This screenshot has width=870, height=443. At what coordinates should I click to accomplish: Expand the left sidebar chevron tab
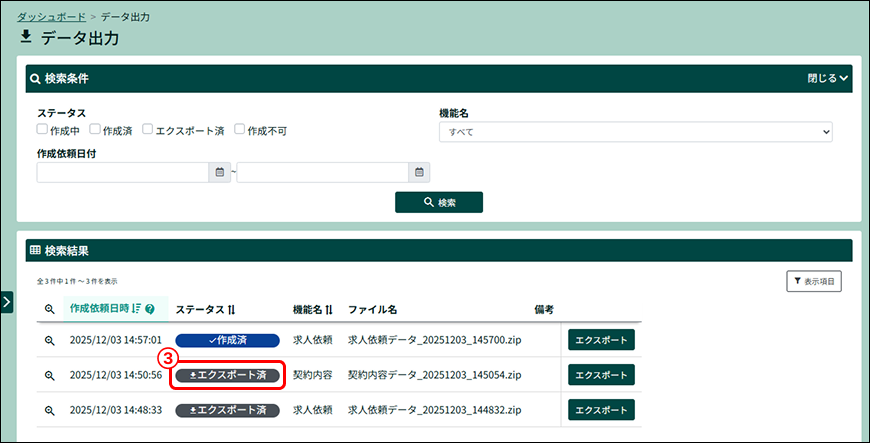7,302
